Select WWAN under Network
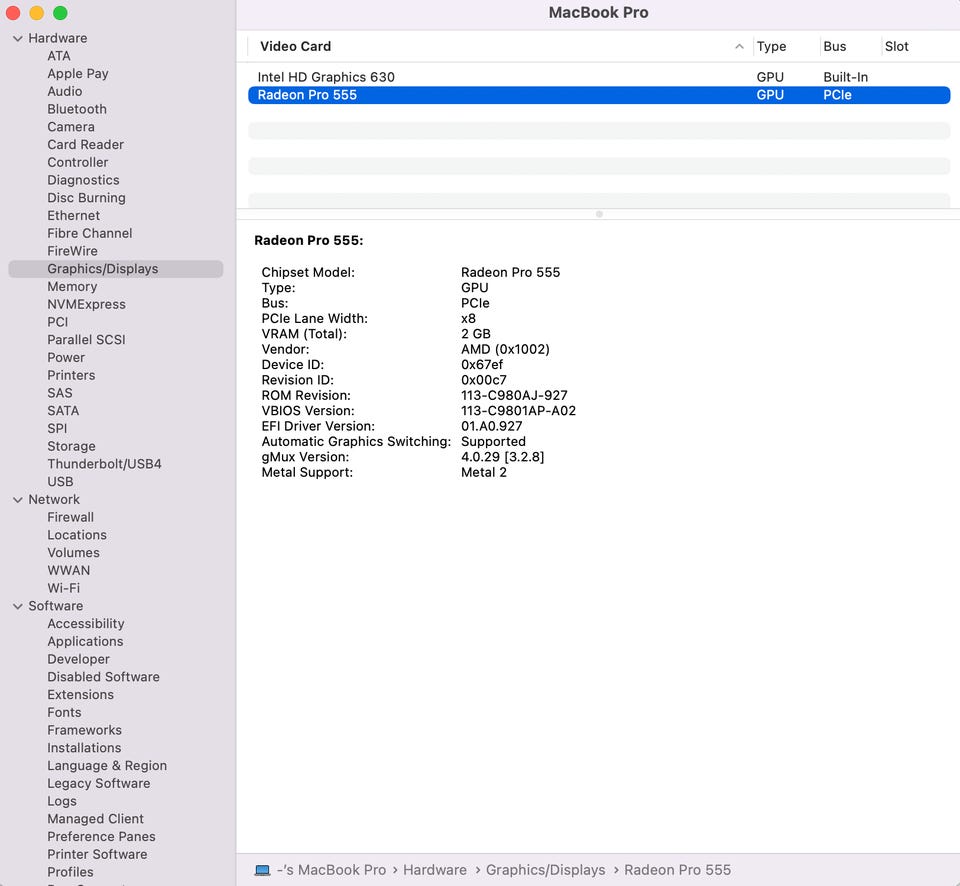960x886 pixels. tap(69, 571)
